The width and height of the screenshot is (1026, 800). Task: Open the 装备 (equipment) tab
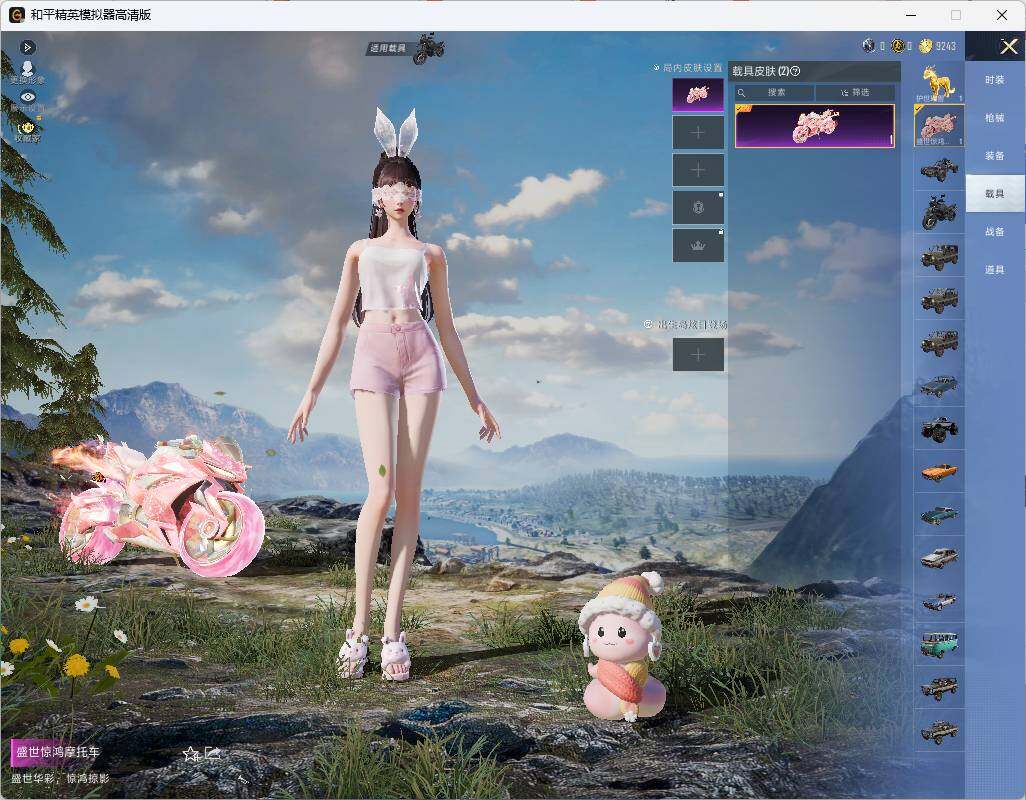(995, 156)
